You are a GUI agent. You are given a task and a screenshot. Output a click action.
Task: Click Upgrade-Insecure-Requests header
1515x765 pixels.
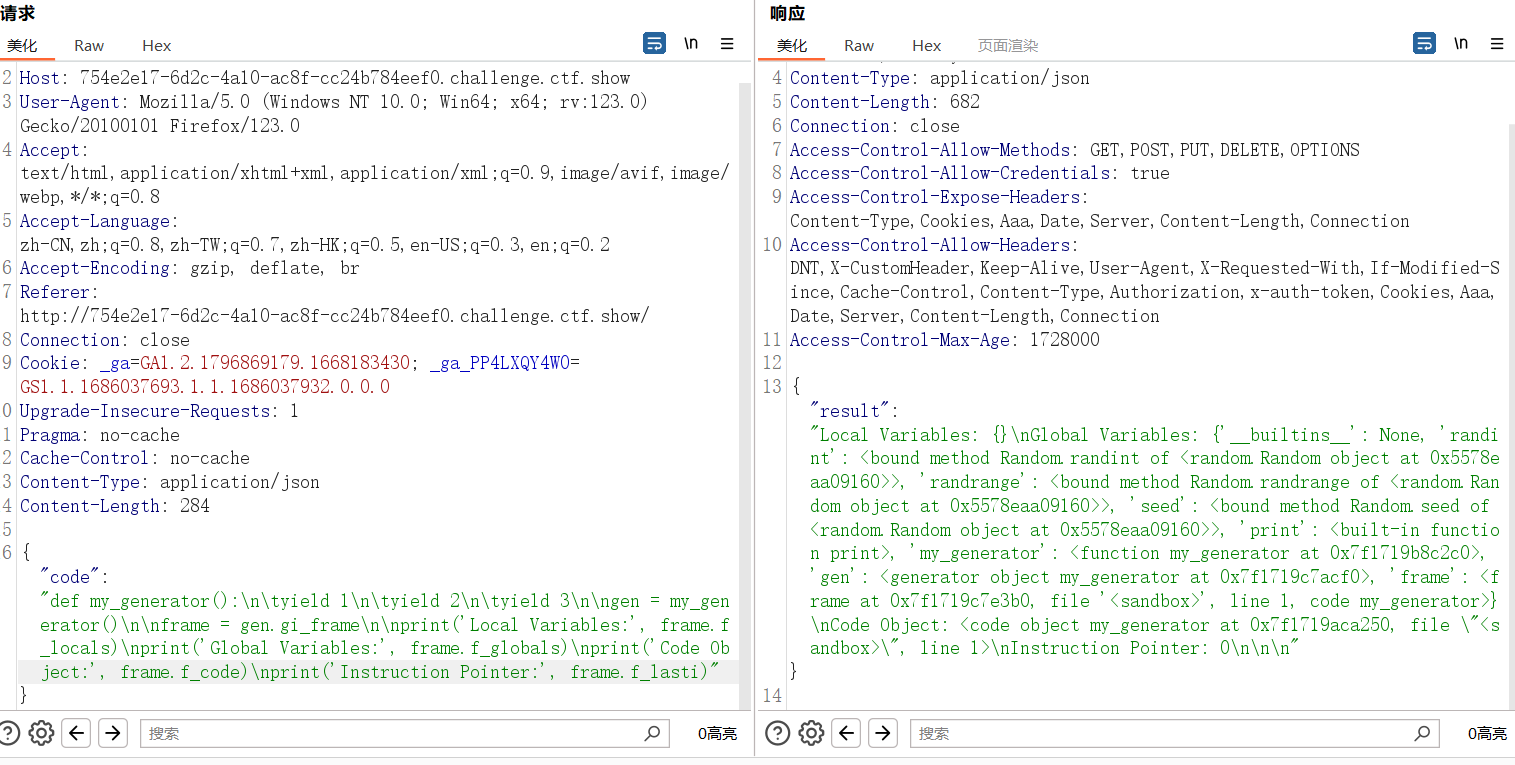(159, 411)
